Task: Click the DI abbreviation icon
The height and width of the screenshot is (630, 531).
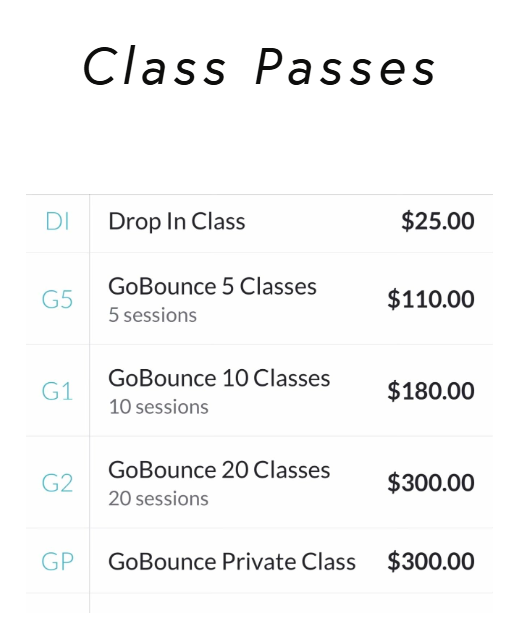Action: coord(57,222)
